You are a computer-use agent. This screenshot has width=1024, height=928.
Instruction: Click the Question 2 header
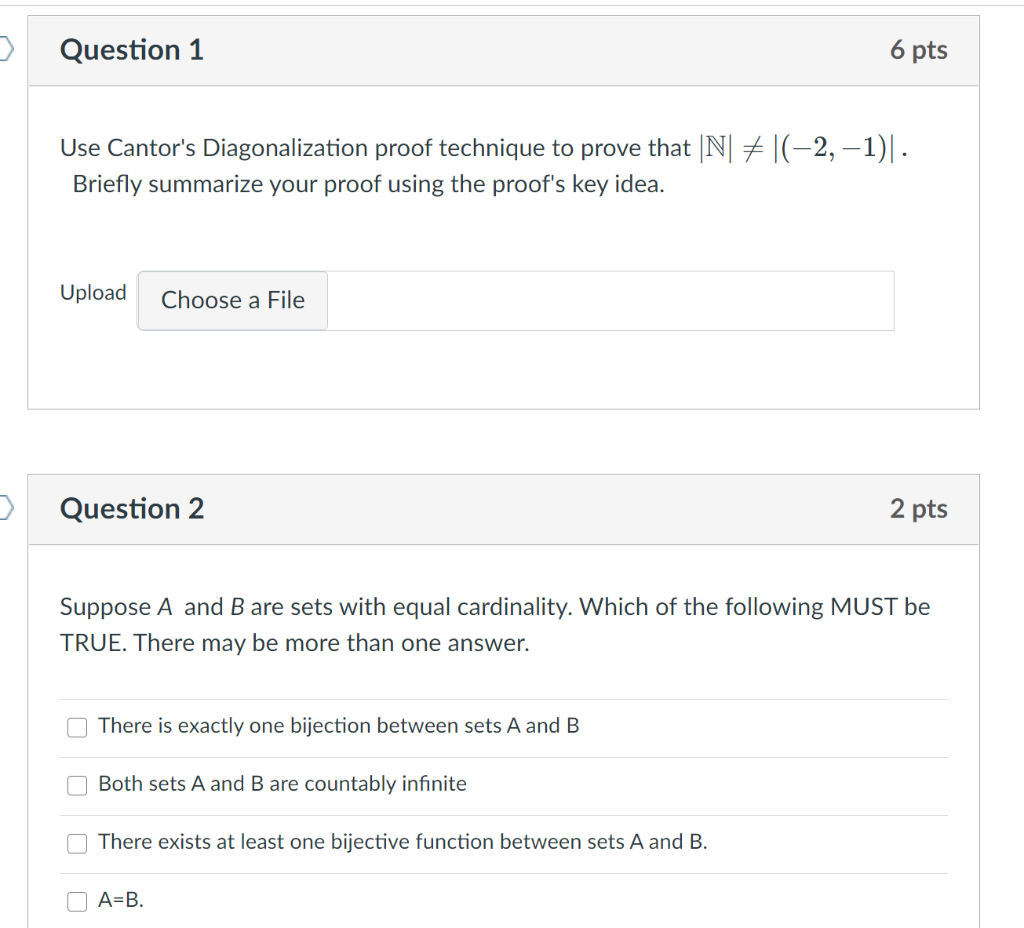pos(132,508)
